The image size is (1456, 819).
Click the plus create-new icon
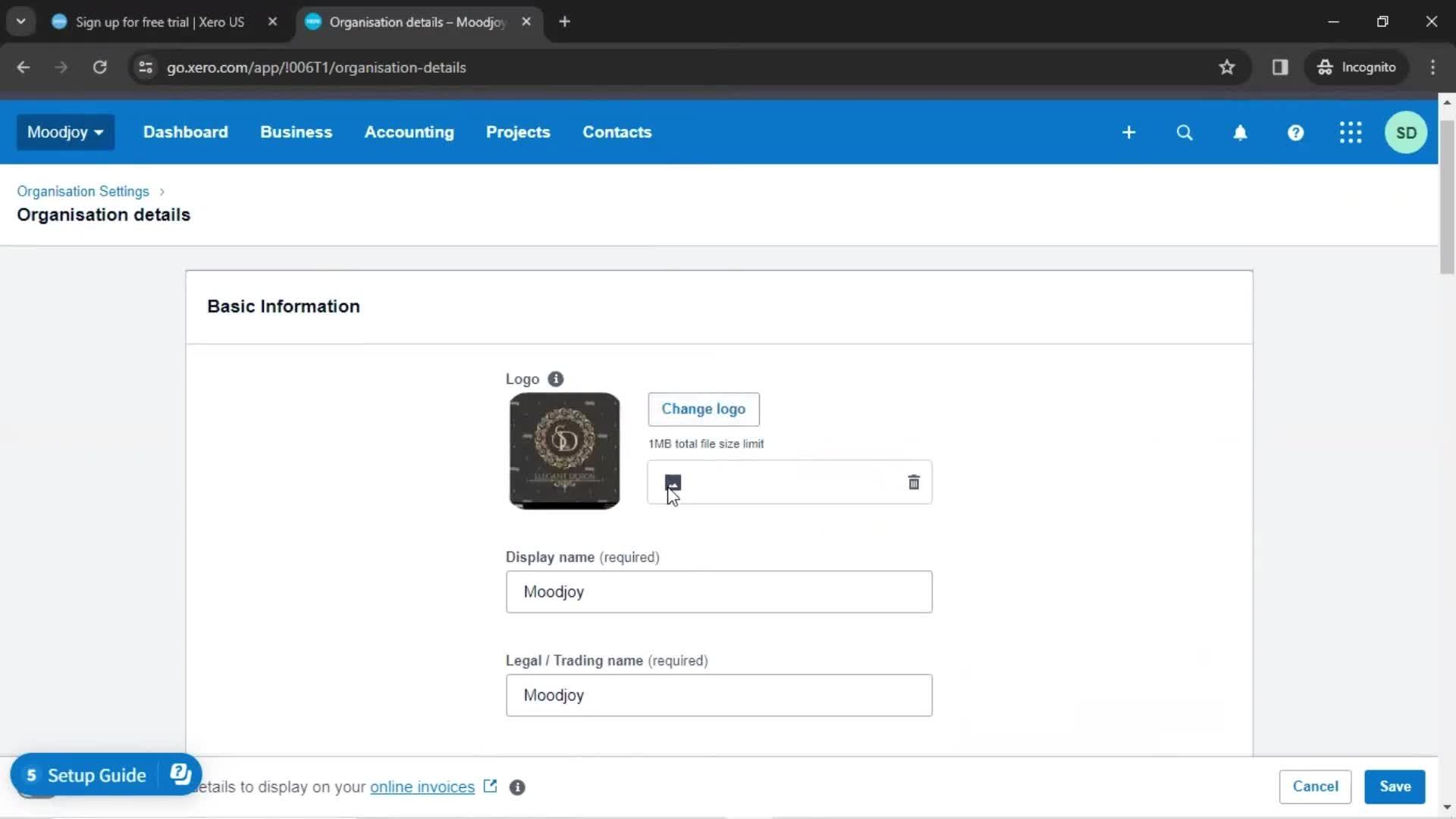[x=1128, y=133]
